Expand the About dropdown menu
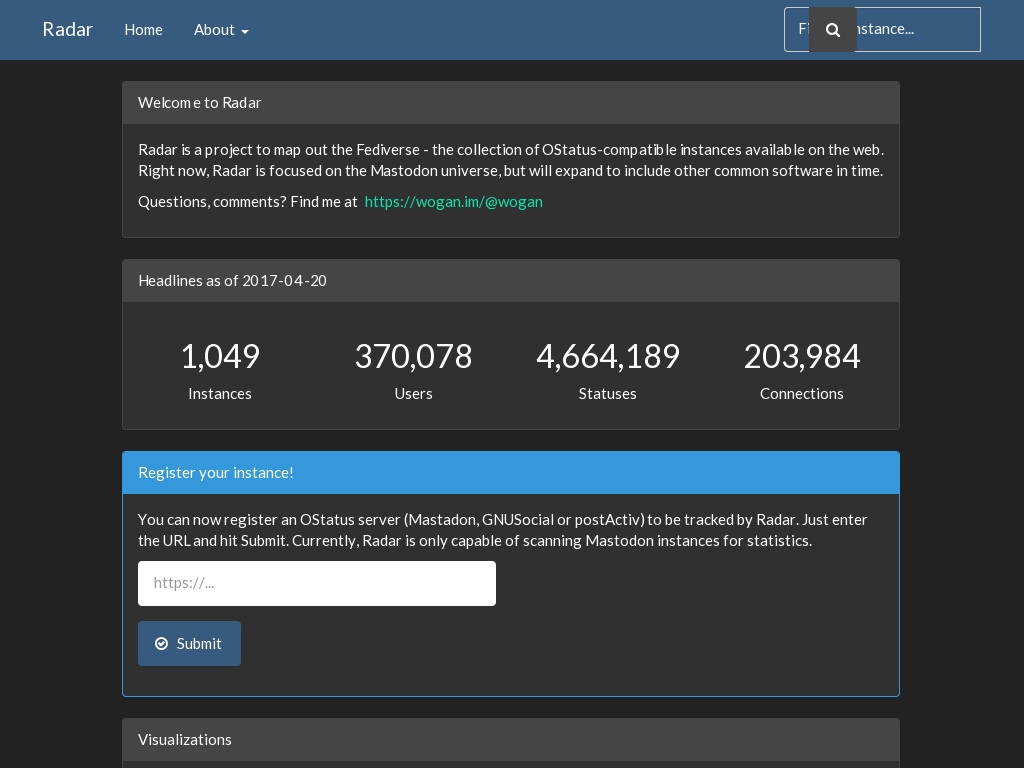1024x768 pixels. tap(221, 29)
